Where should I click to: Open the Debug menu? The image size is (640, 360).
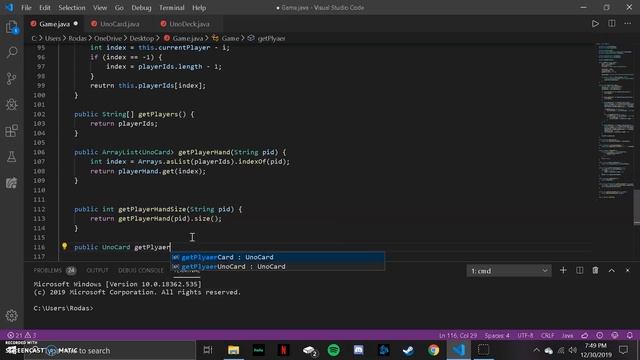pos(141,7)
